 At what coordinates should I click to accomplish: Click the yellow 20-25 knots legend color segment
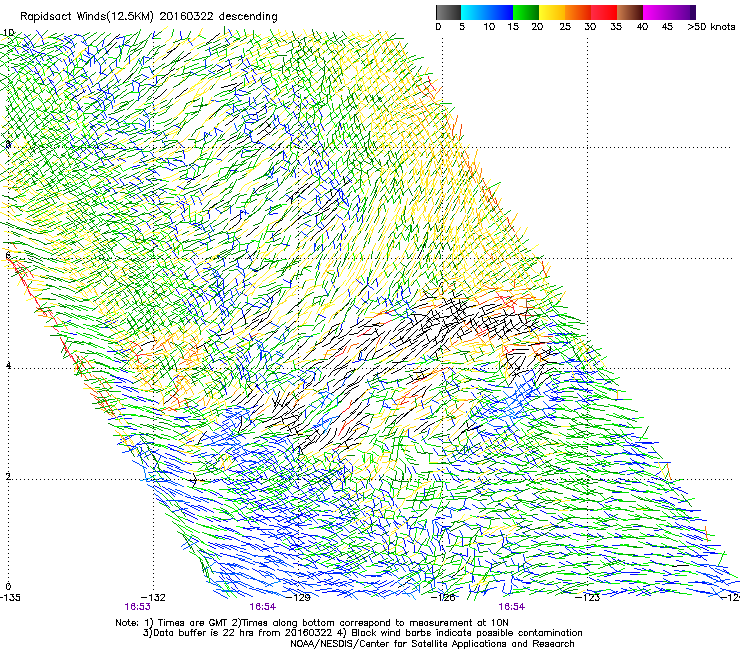552,12
